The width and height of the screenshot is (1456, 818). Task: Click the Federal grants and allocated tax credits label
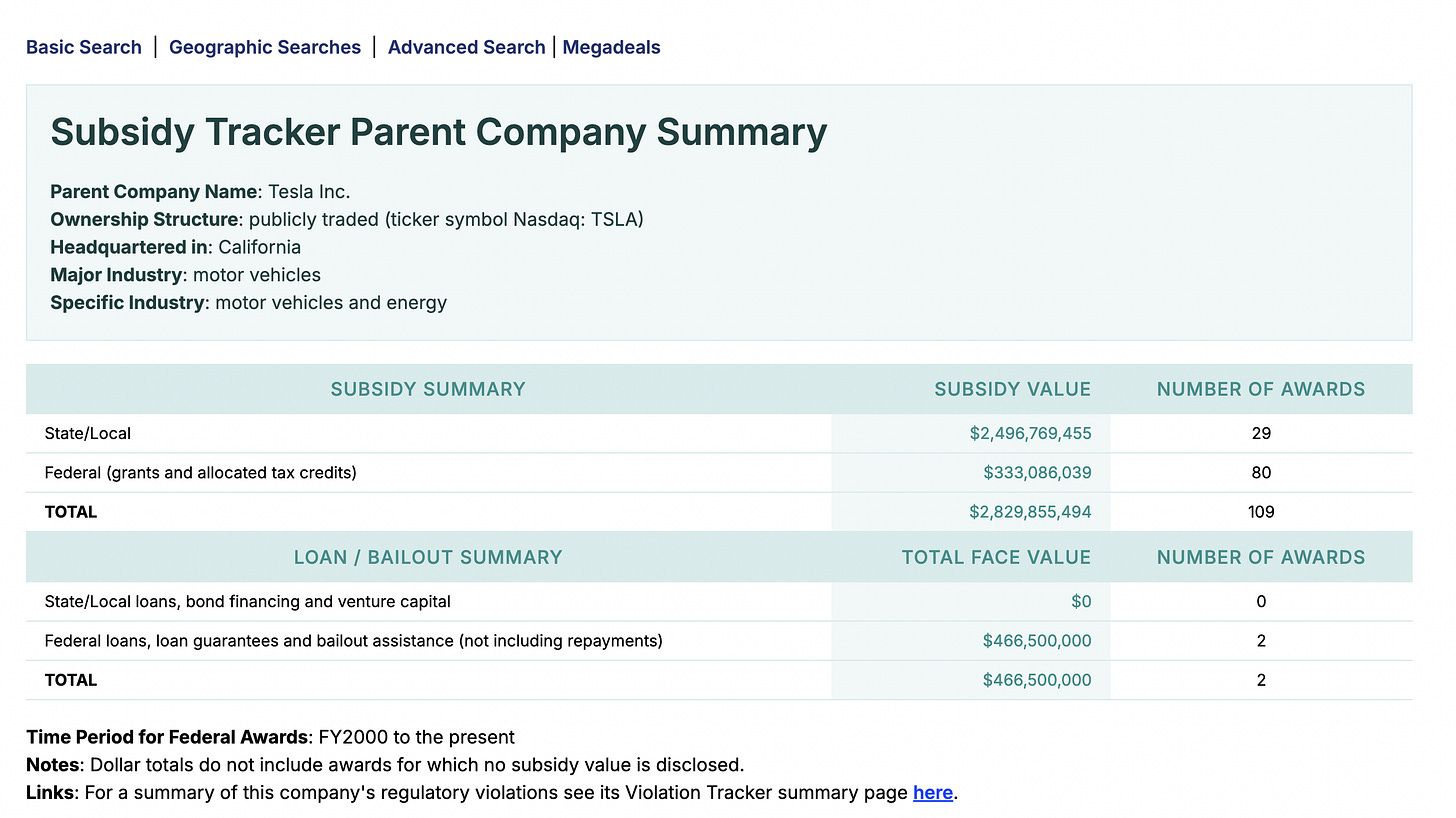200,473
